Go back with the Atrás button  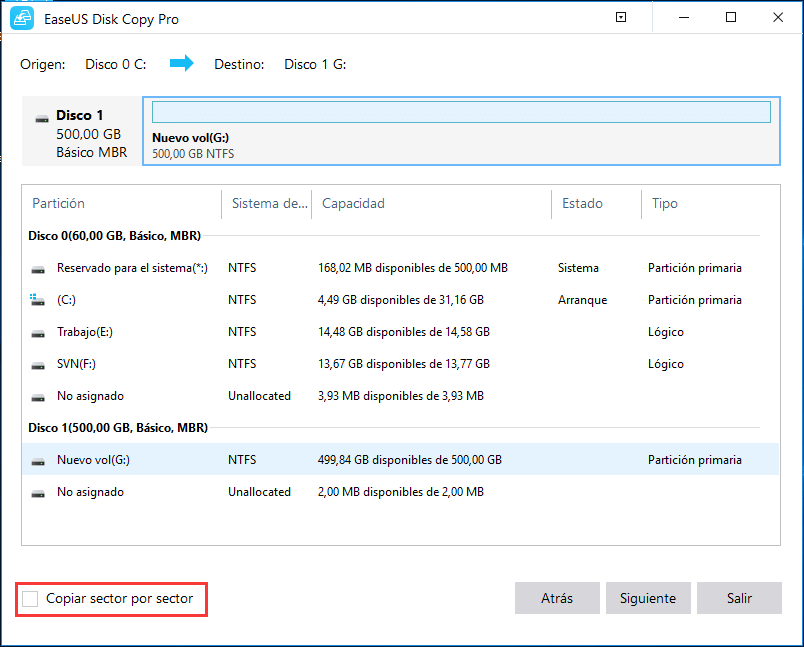pyautogui.click(x=557, y=598)
